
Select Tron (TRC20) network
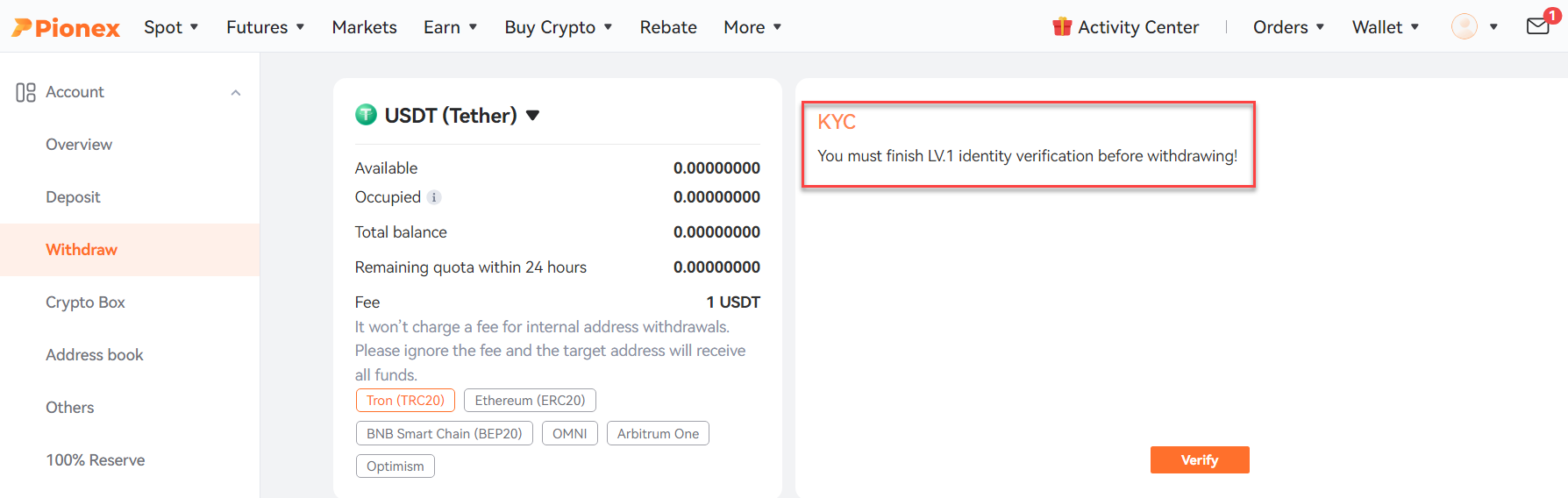(405, 400)
